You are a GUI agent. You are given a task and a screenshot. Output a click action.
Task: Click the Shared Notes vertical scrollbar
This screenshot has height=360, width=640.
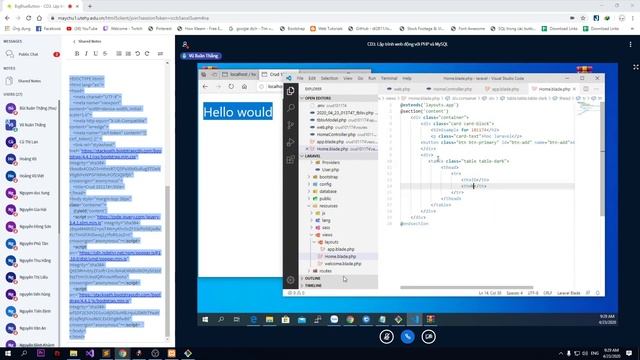pos(167,261)
